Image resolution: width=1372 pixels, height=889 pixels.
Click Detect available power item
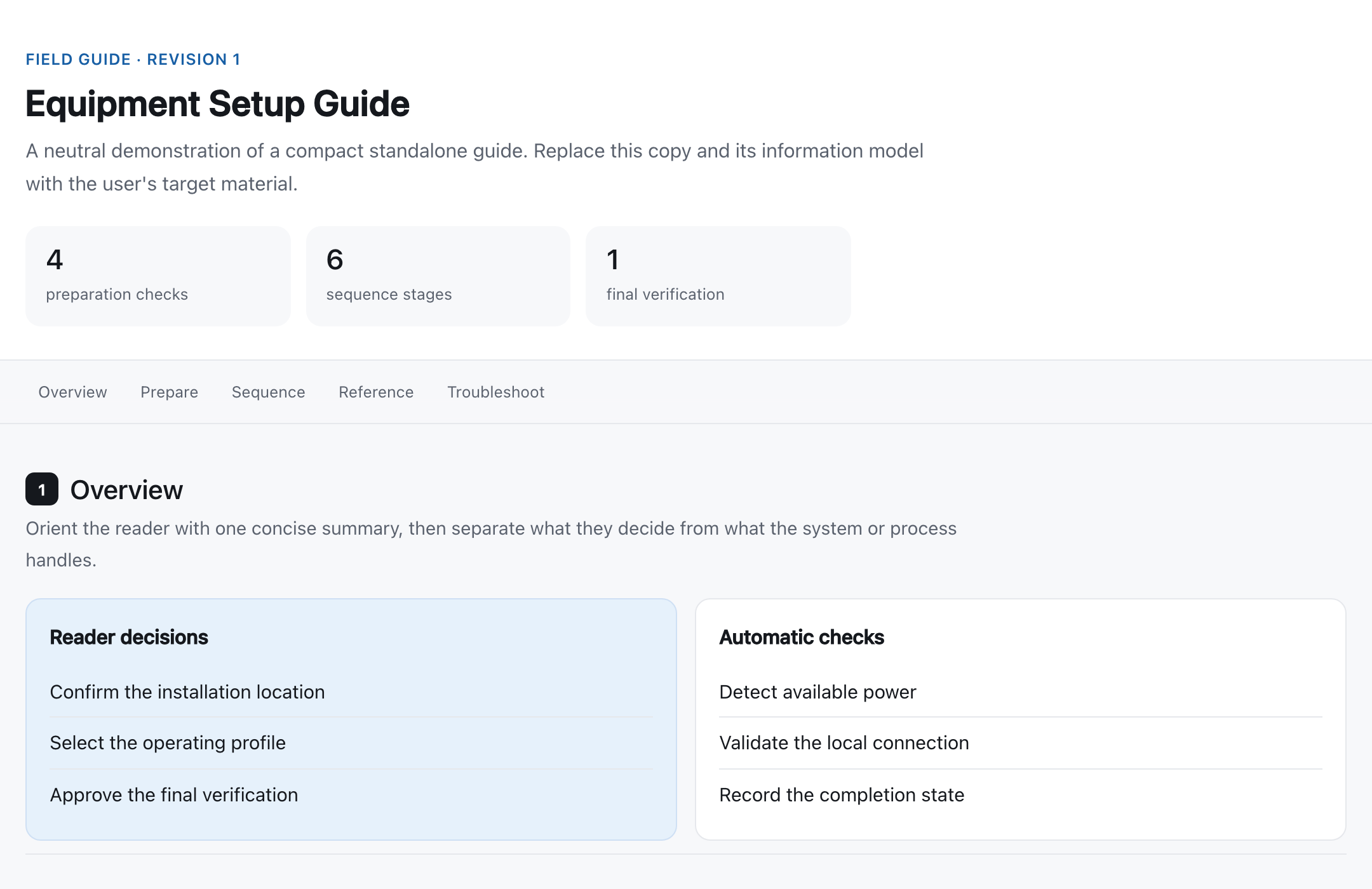point(1021,692)
